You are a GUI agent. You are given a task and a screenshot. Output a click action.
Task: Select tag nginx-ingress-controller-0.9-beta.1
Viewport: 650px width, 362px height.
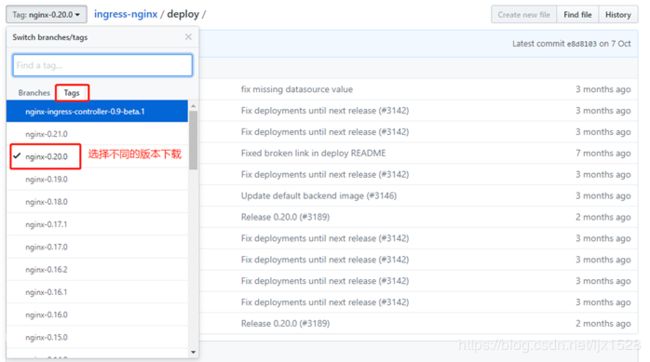click(x=97, y=112)
